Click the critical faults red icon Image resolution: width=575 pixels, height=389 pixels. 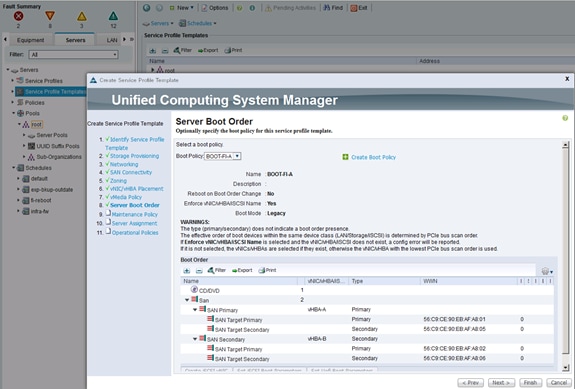(x=18, y=16)
